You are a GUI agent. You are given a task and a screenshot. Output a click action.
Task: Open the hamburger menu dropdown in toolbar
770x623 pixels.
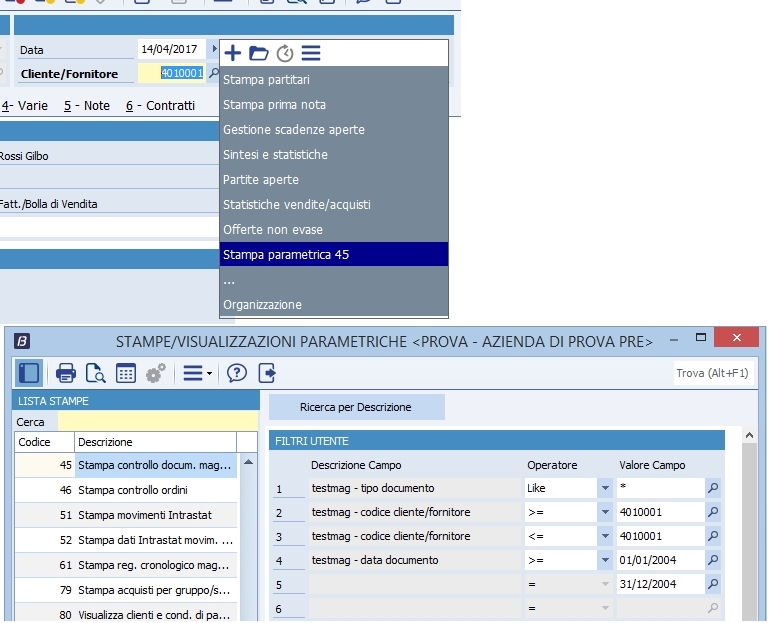pos(194,374)
